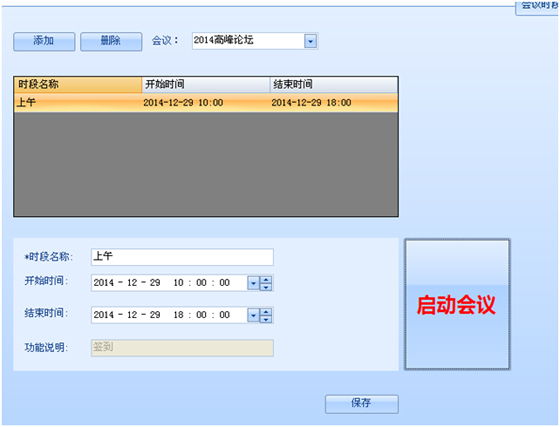Open the 会议 dropdown arrow
This screenshot has width=560, height=427.
[310, 41]
